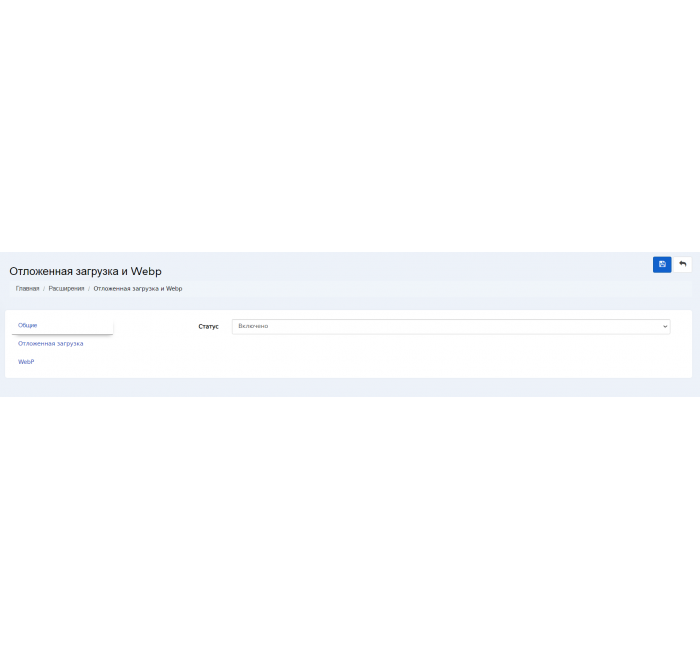Click the blue save floppy-disk button
This screenshot has width=700, height=650.
point(662,264)
